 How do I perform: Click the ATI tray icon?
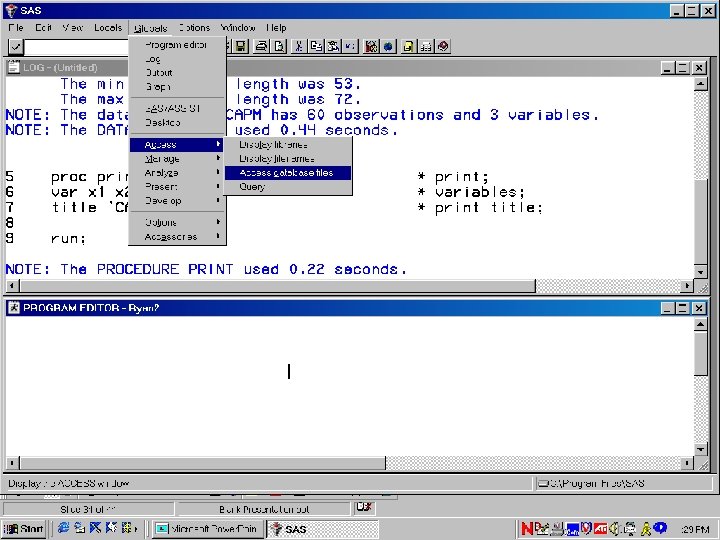[600, 529]
